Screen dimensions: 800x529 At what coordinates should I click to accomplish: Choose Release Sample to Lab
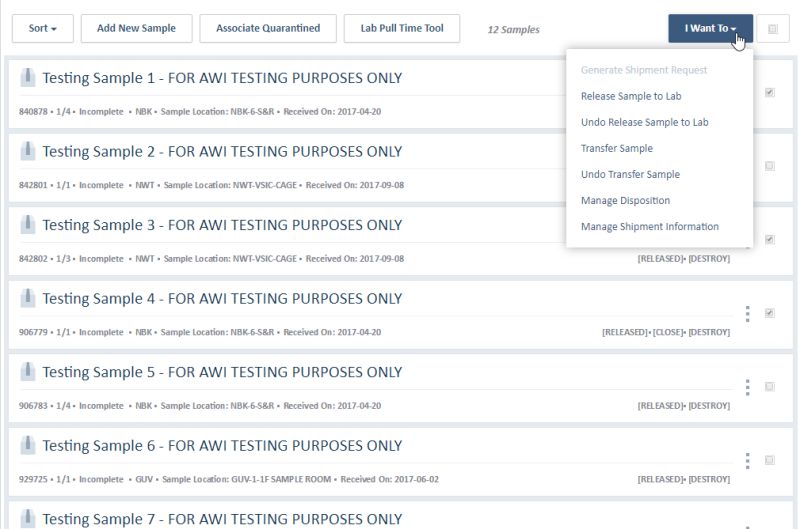point(631,96)
